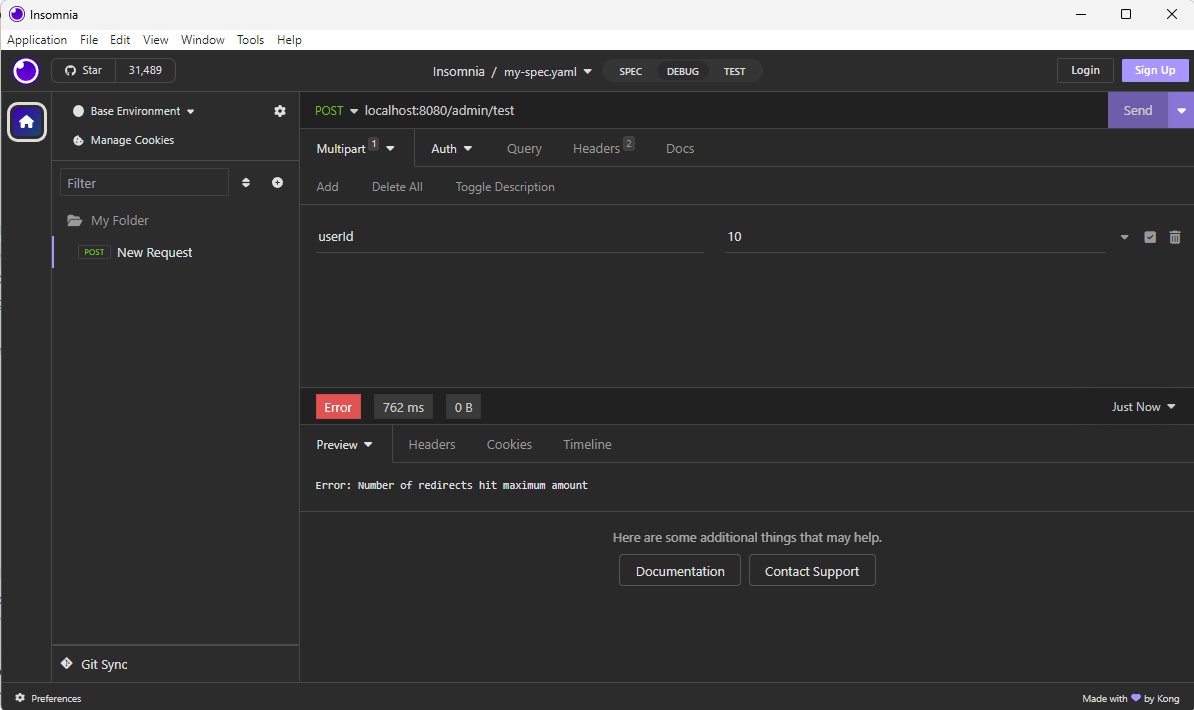This screenshot has width=1194, height=710.
Task: Open Git Sync in the sidebar
Action: pyautogui.click(x=103, y=664)
